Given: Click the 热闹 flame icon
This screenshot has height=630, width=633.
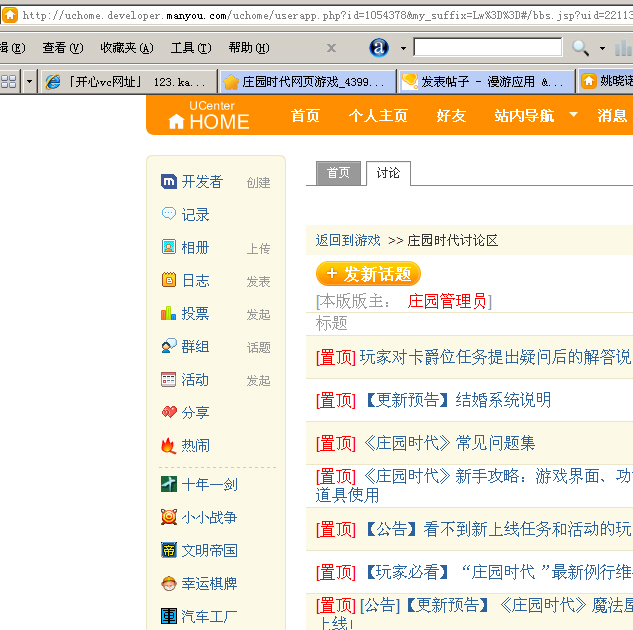Looking at the screenshot, I should pos(169,446).
